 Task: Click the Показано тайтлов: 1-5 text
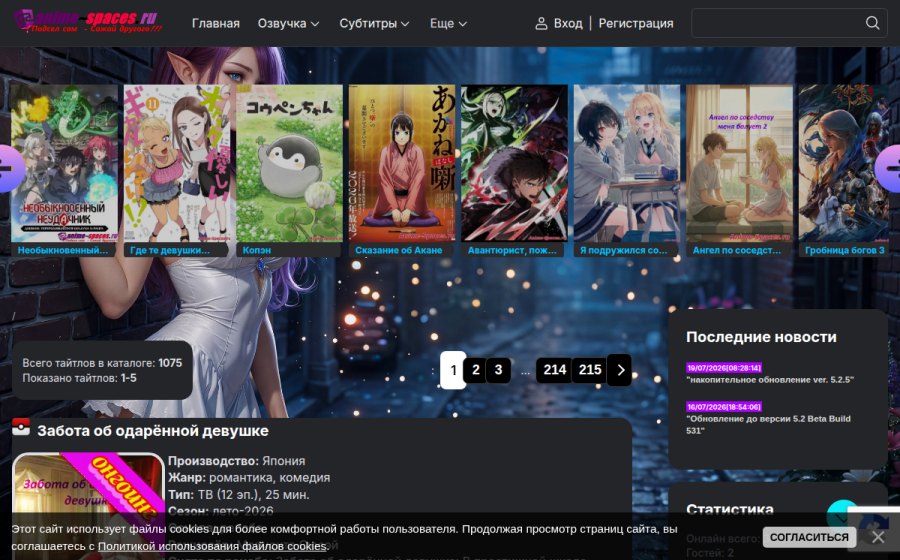[79, 378]
